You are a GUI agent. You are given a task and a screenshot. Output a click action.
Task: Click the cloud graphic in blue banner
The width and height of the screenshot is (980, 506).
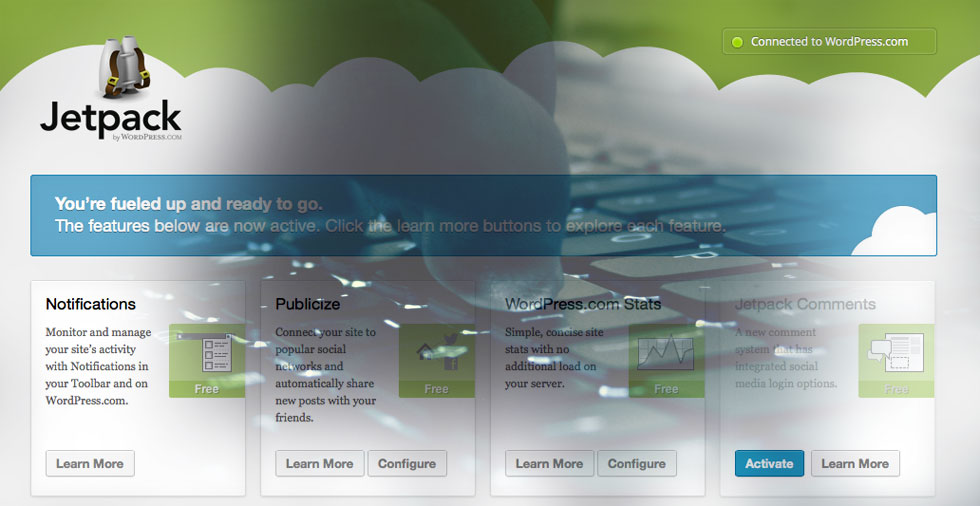(895, 232)
